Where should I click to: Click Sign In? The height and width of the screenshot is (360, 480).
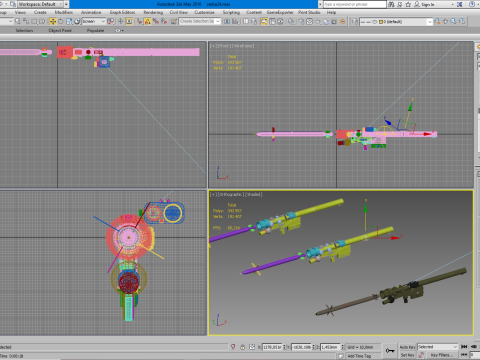(428, 4)
